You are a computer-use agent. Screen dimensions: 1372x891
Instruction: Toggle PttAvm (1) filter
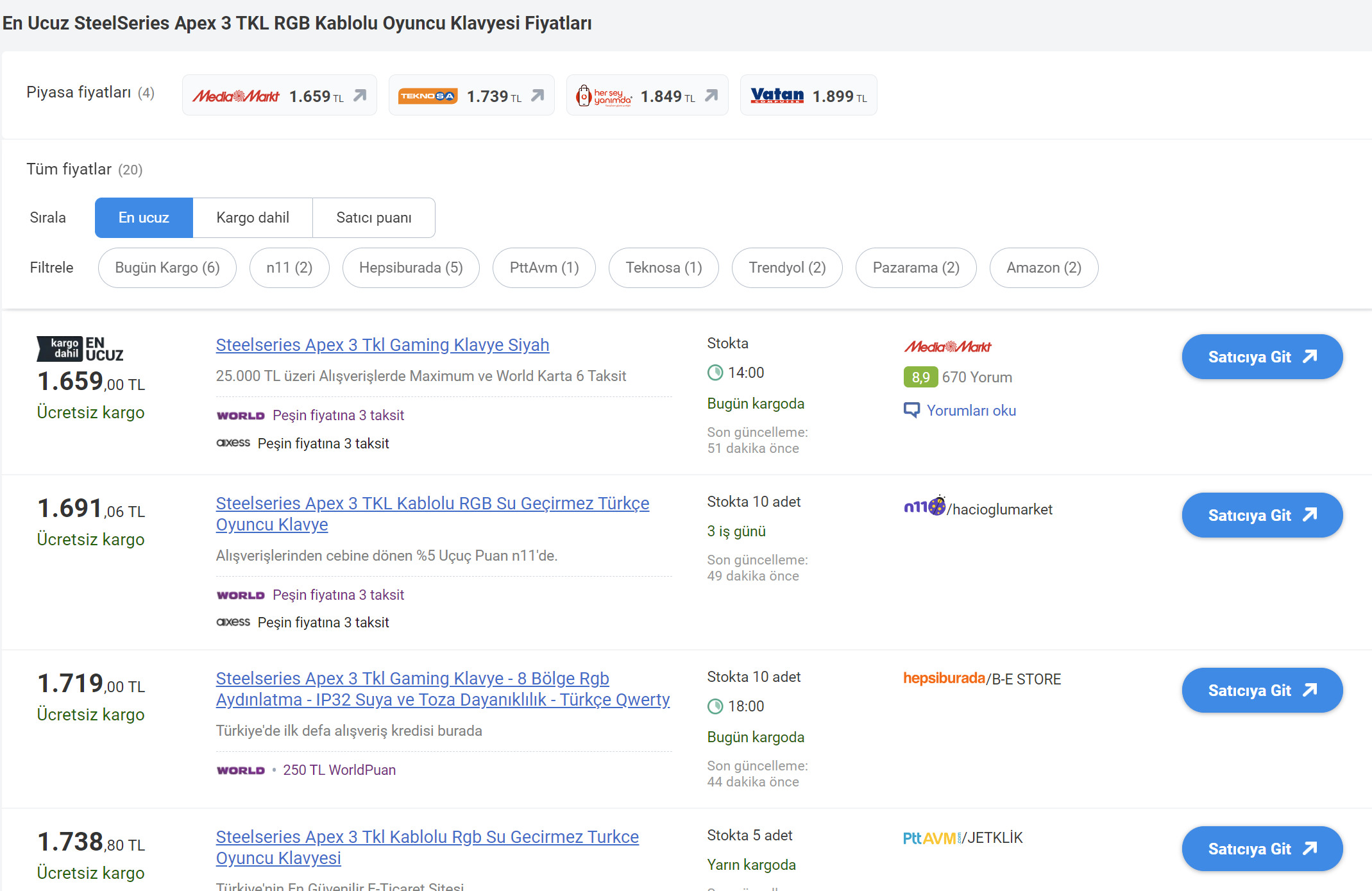coord(544,267)
